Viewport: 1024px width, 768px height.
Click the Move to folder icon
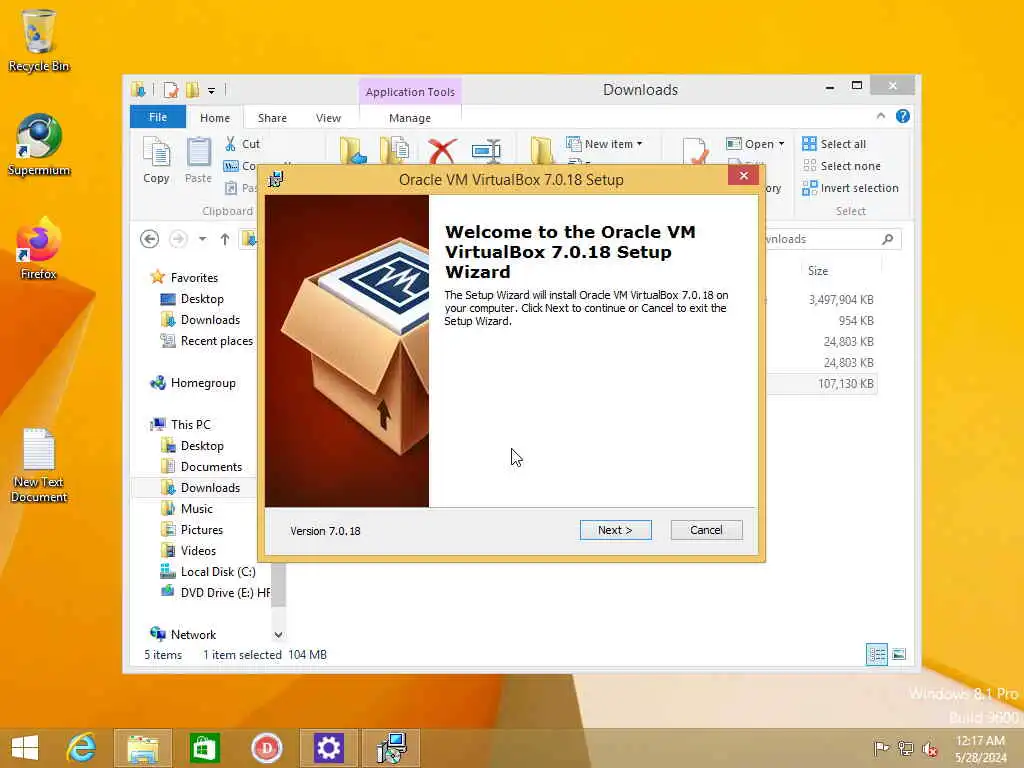[353, 150]
